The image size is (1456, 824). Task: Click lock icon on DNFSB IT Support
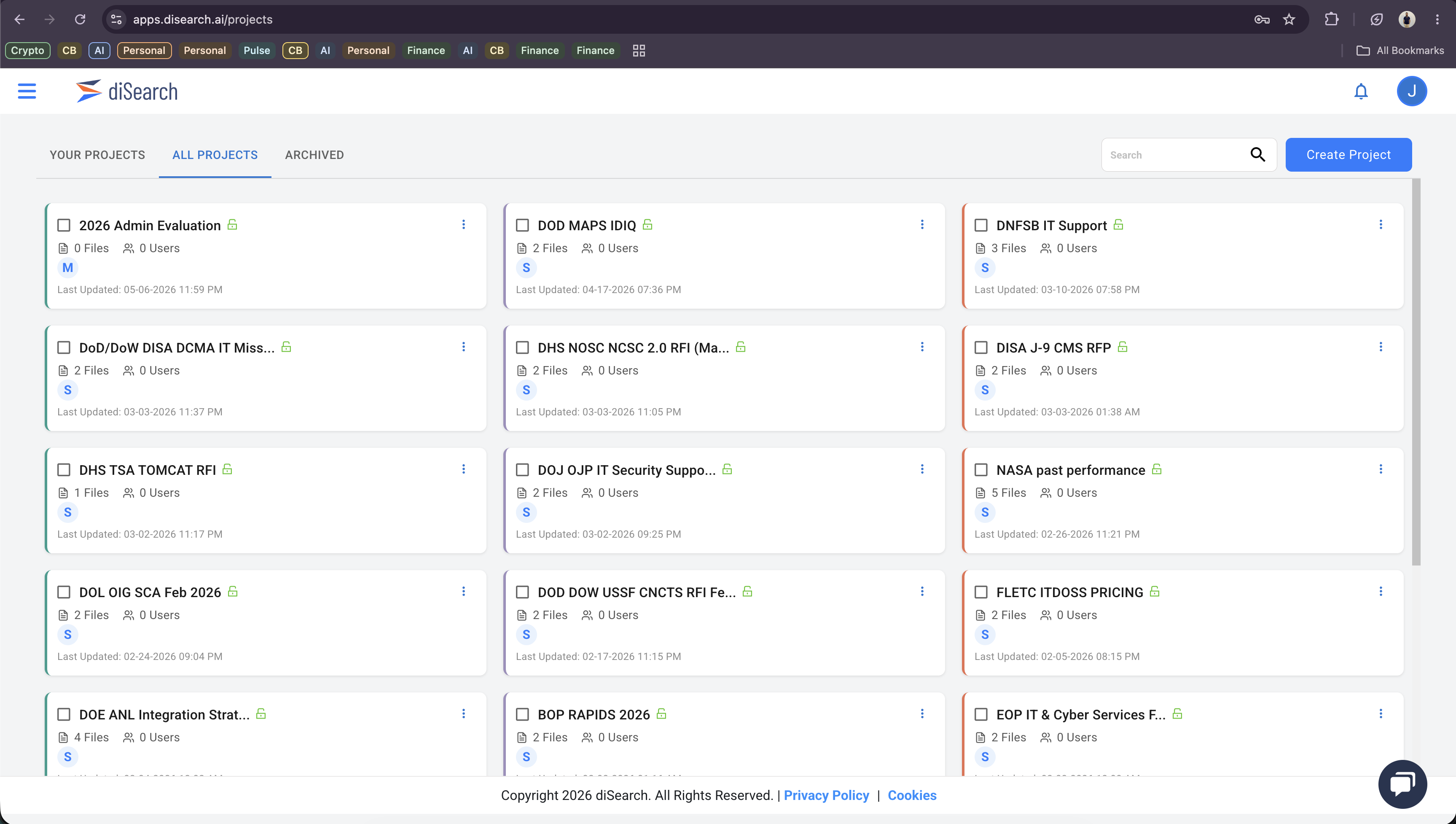(x=1118, y=225)
